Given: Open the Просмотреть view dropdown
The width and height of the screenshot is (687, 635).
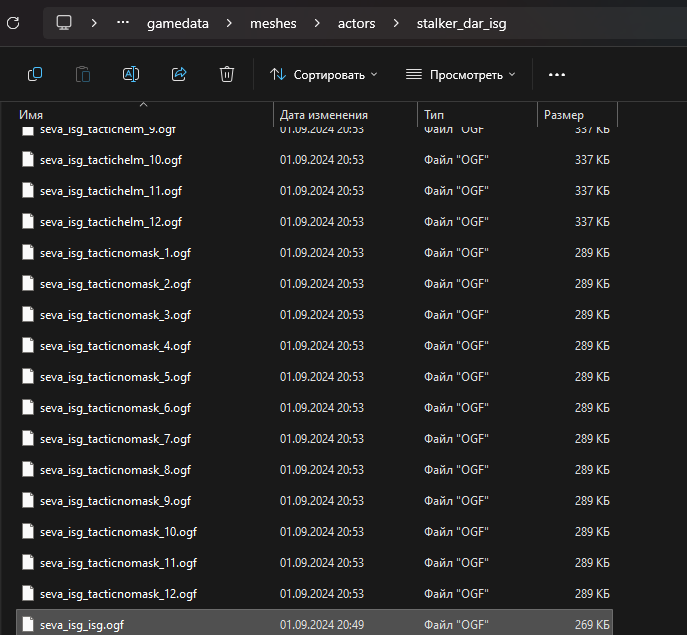Looking at the screenshot, I should [460, 74].
